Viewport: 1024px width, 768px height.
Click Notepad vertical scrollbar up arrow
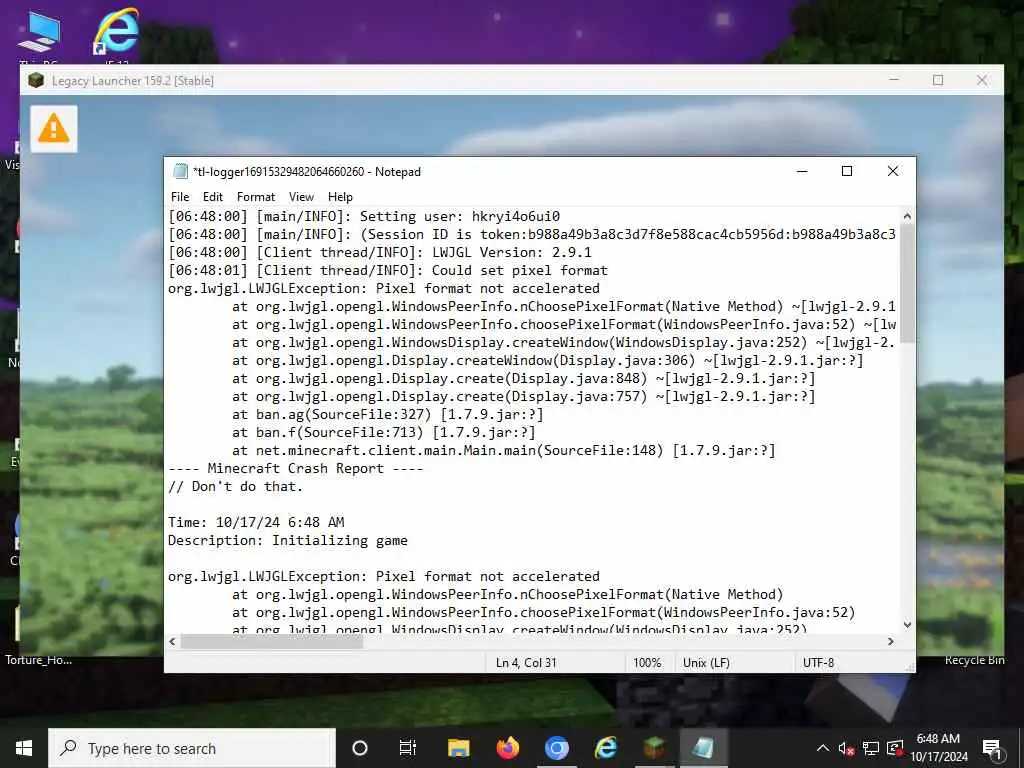click(907, 216)
